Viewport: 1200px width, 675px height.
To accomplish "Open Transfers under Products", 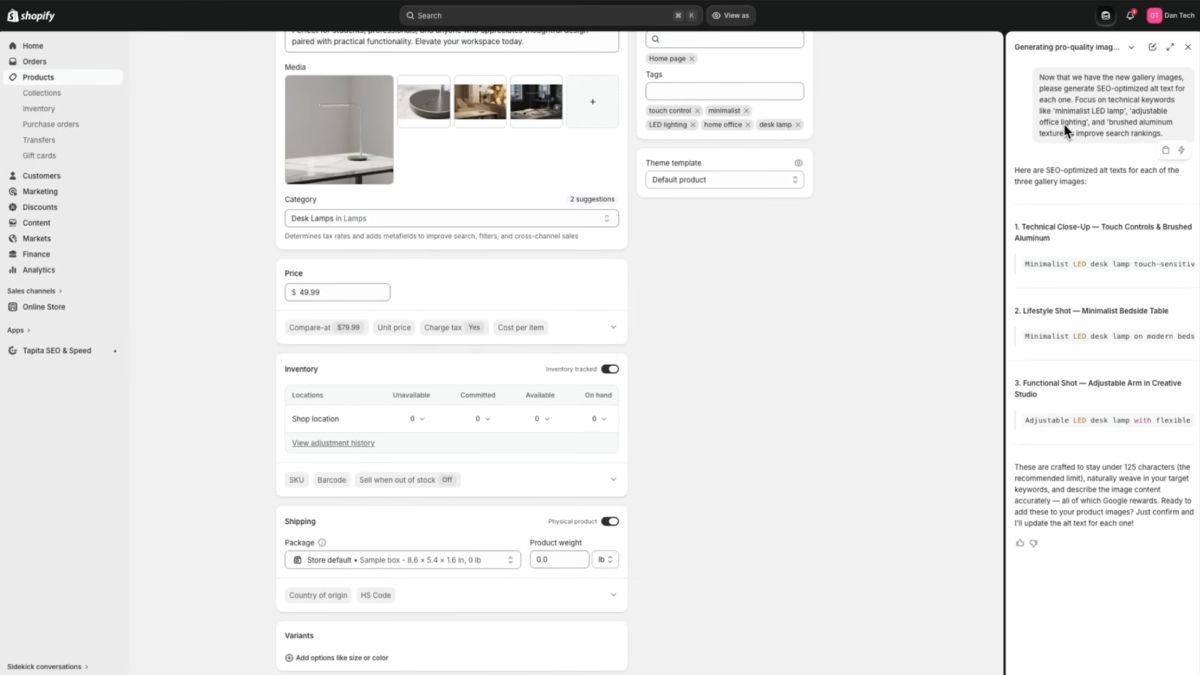I will [39, 140].
